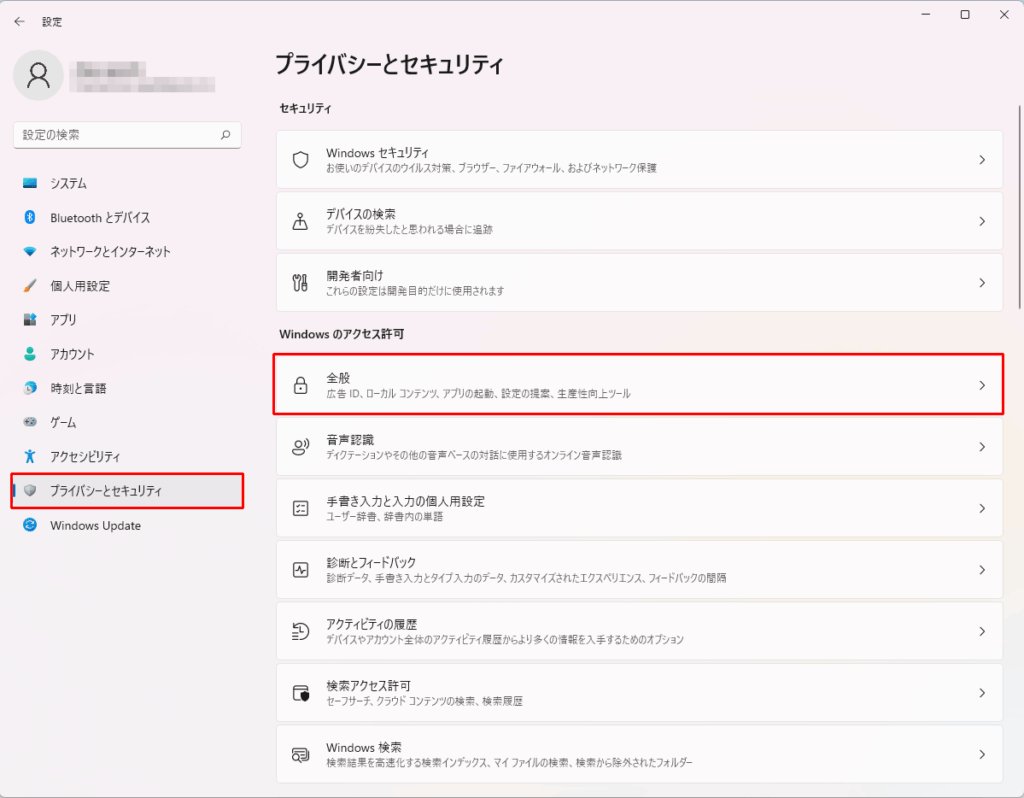The width and height of the screenshot is (1024, 798).
Task: Select システム in the sidebar
Action: click(x=127, y=183)
